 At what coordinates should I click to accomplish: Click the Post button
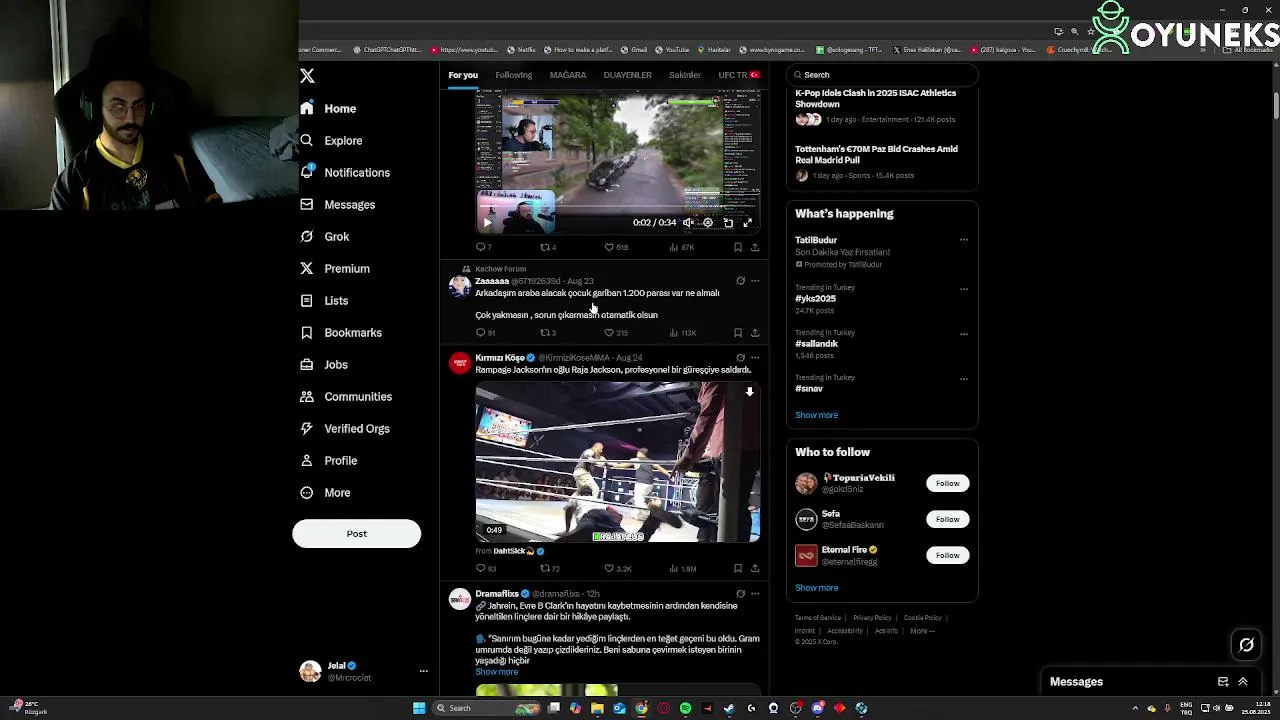pos(356,533)
